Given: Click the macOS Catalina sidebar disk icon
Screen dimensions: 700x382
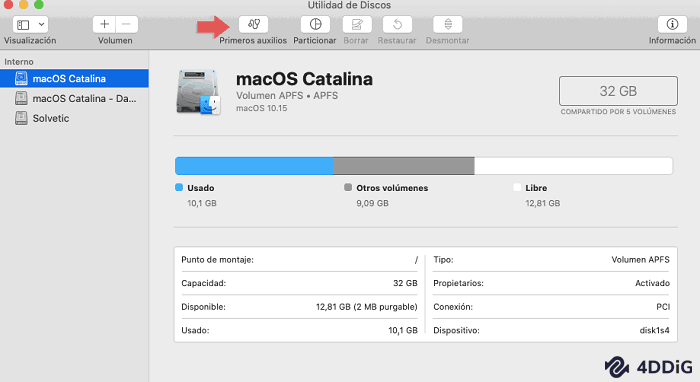Looking at the screenshot, I should (x=21, y=78).
